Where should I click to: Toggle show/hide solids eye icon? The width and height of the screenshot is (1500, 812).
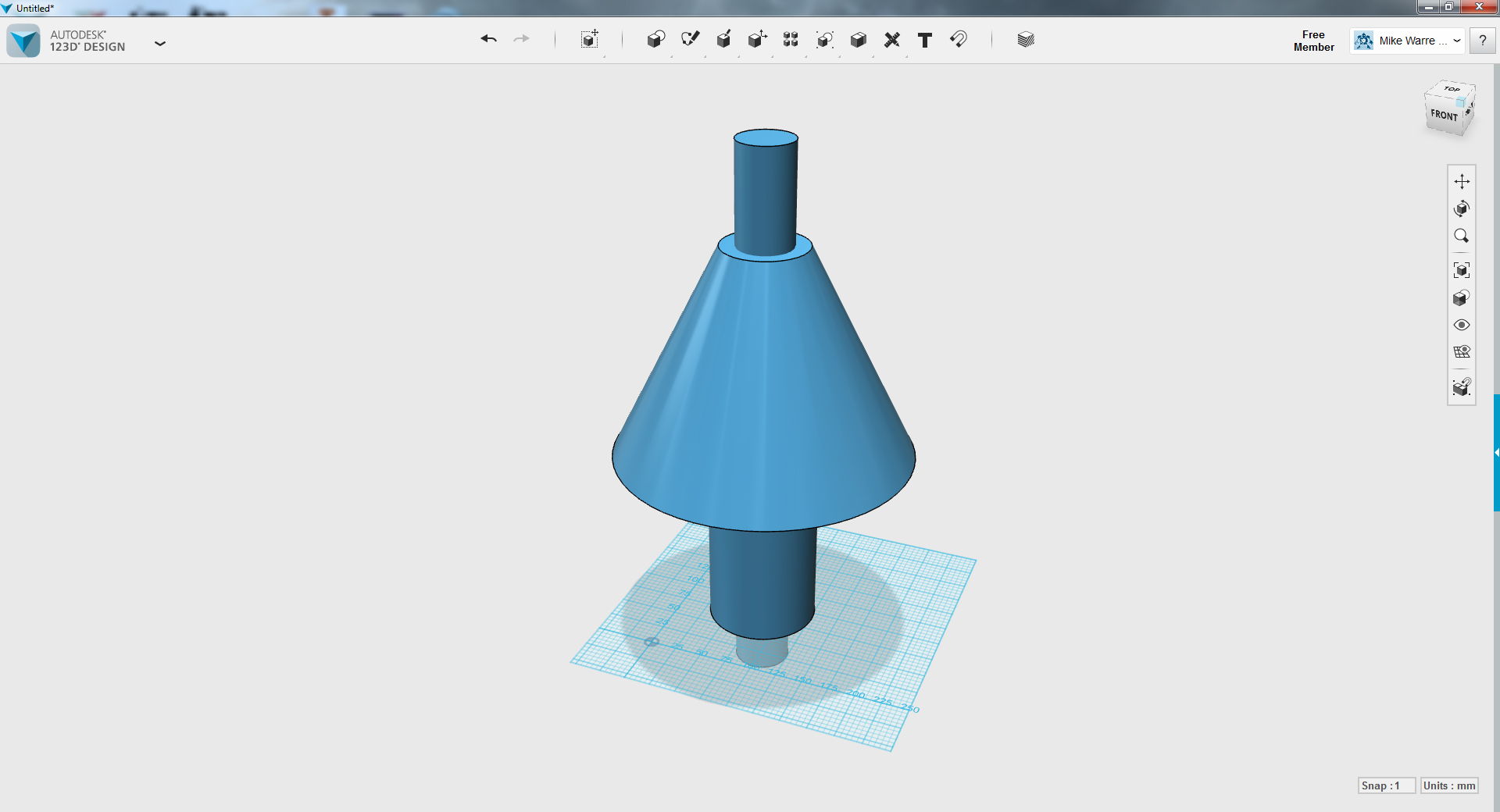click(x=1462, y=325)
